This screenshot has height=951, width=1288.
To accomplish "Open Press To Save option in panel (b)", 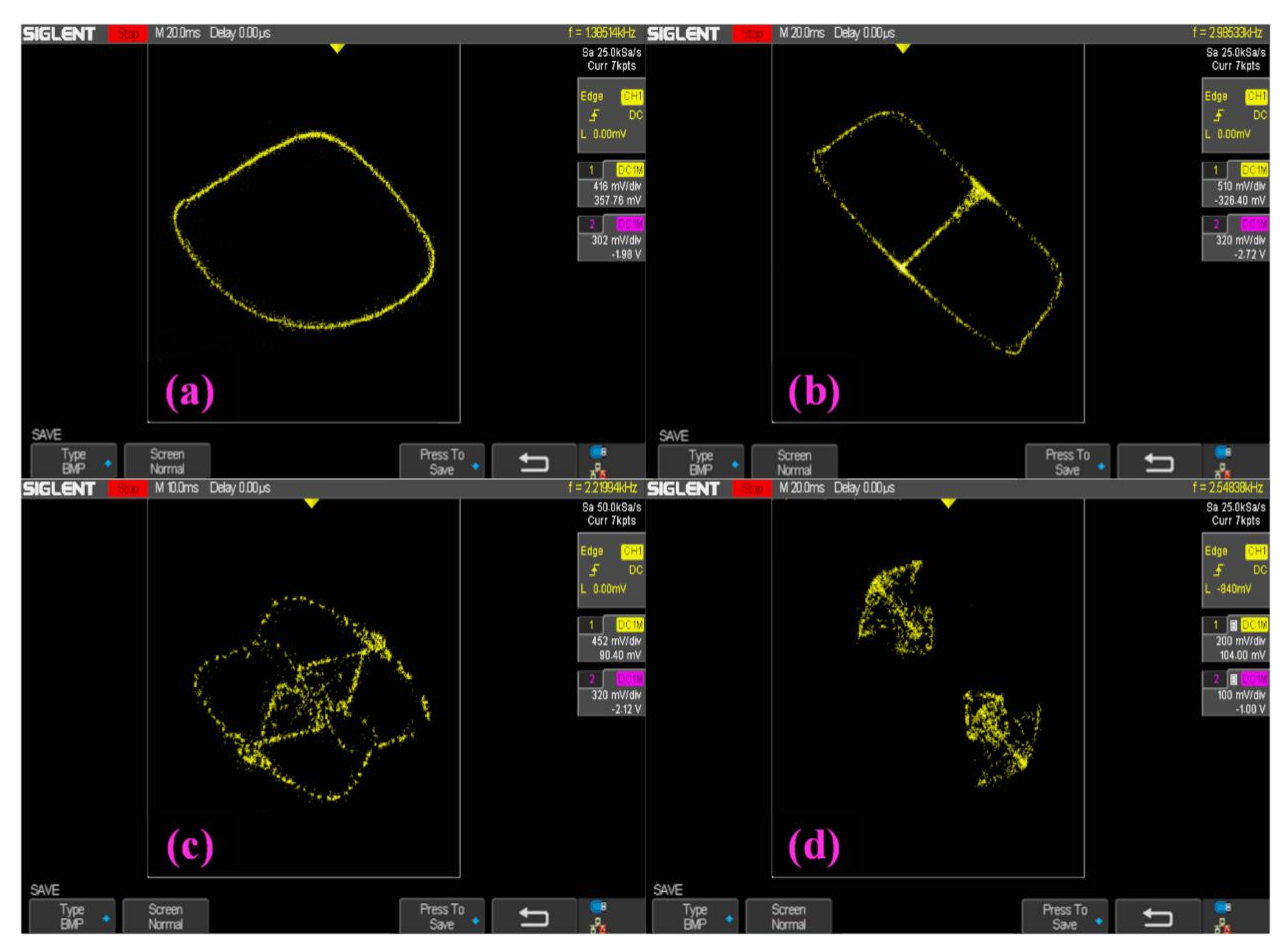I will tap(1068, 462).
